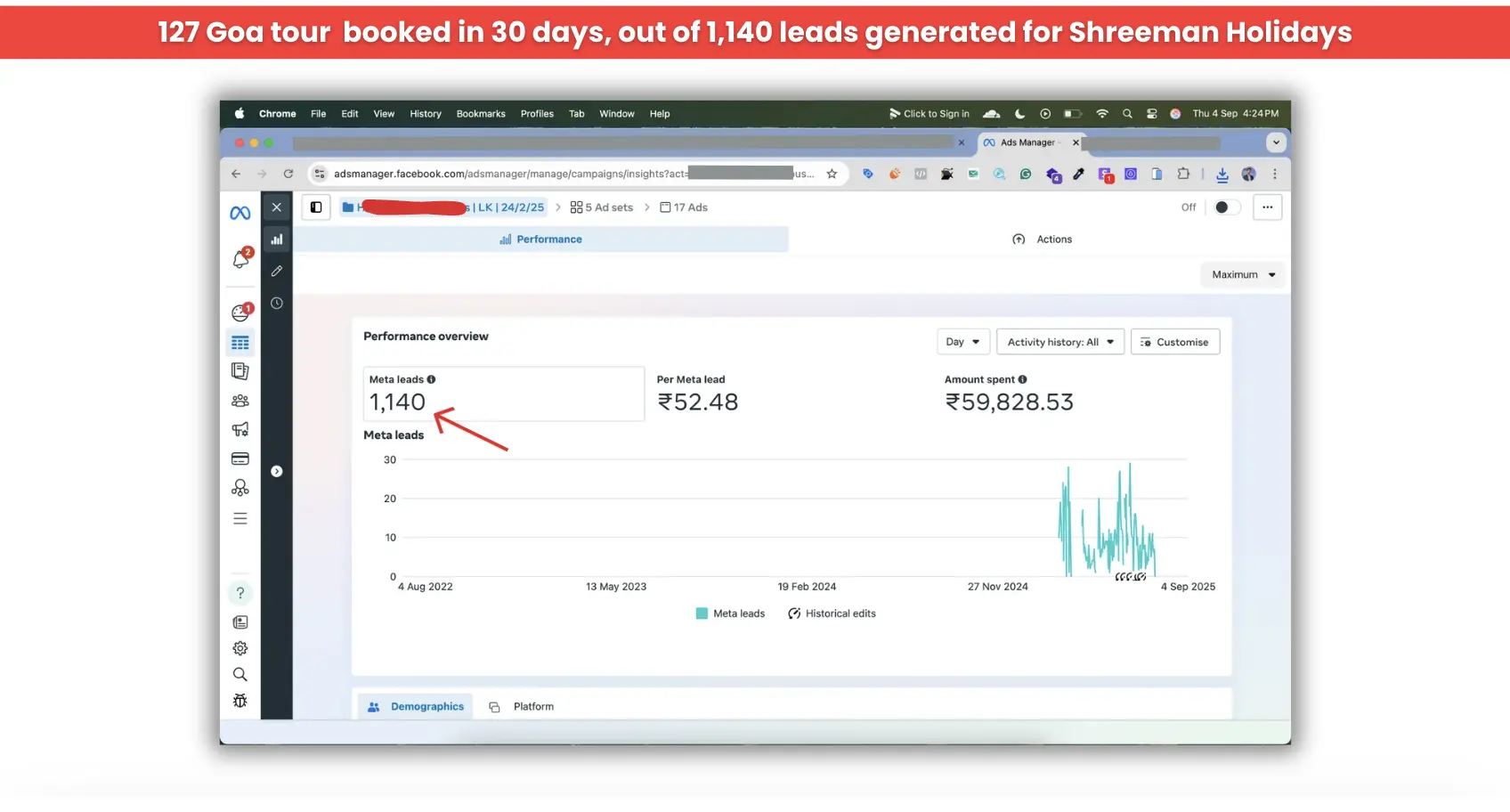Open the Day breakdown dropdown
The image size is (1510, 812).
[x=963, y=342]
